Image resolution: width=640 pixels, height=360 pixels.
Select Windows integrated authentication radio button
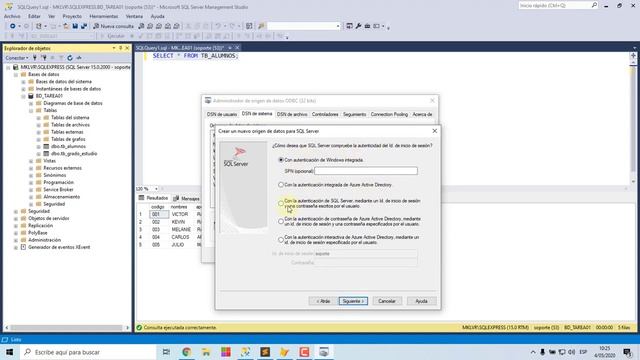click(281, 160)
